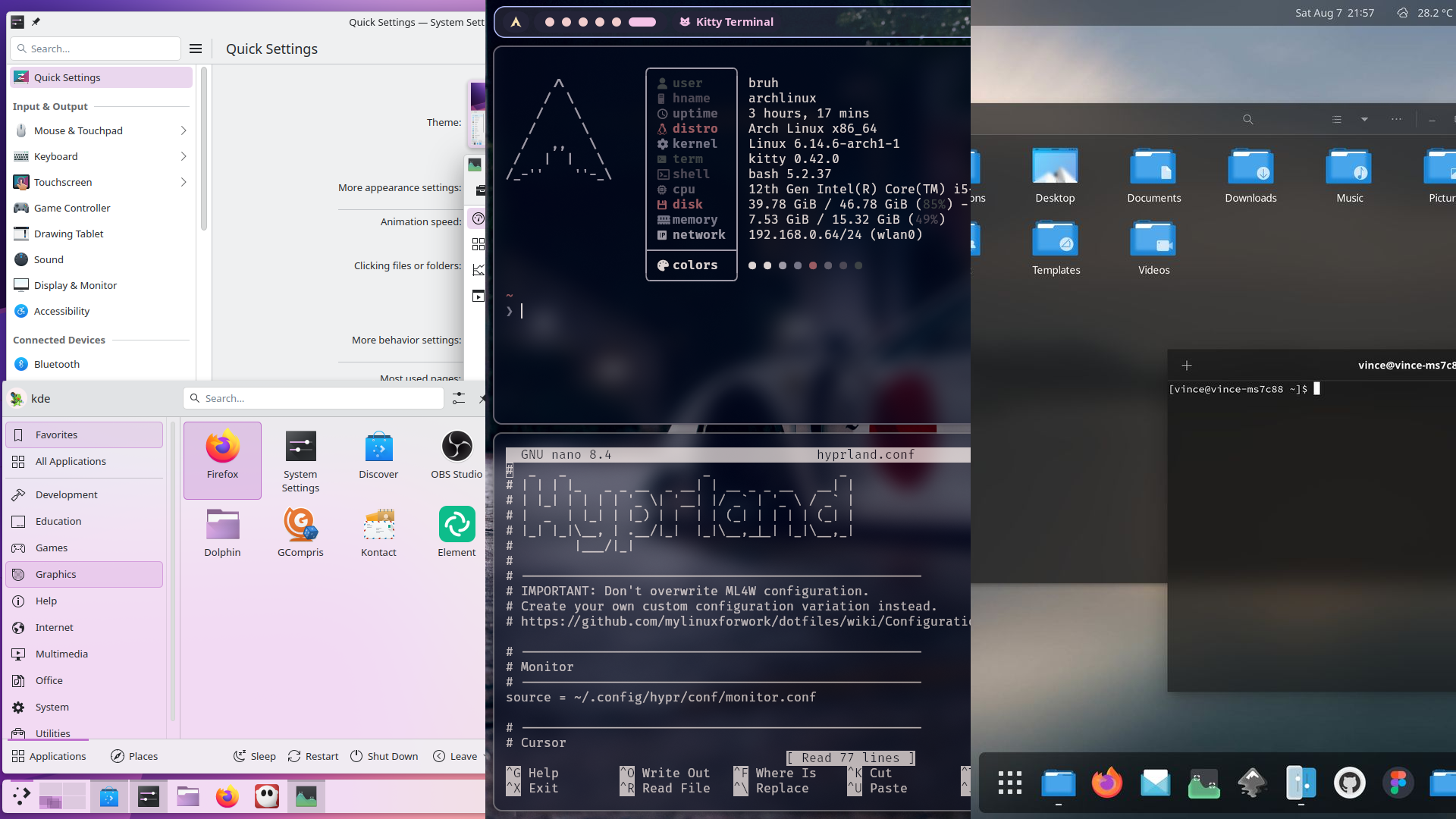
Task: Switch to the Applications tab in the launcher
Action: [x=49, y=756]
